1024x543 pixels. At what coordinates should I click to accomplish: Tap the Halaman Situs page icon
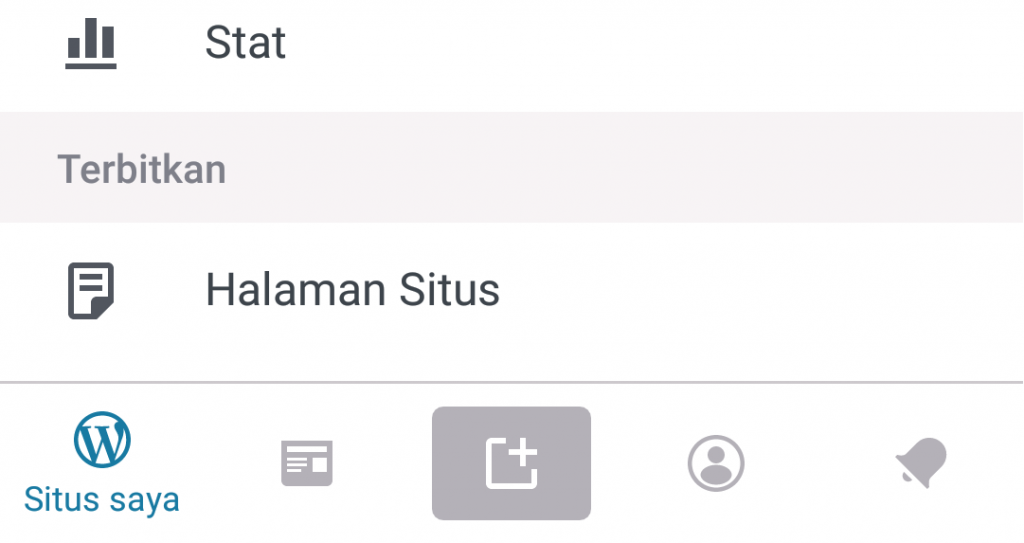pyautogui.click(x=91, y=291)
